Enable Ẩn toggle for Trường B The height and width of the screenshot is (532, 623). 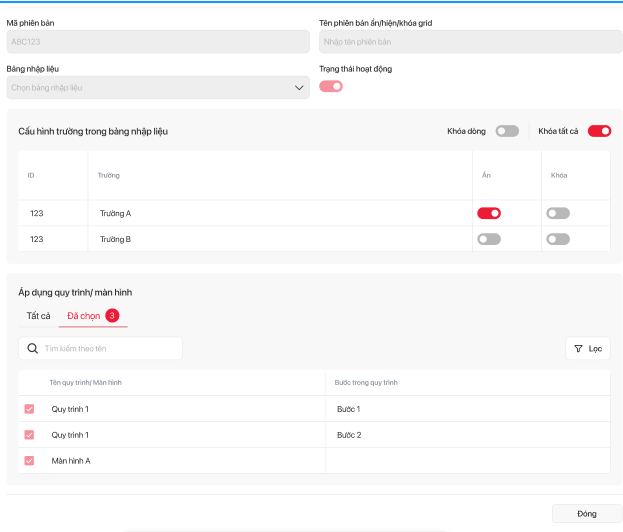click(x=489, y=239)
